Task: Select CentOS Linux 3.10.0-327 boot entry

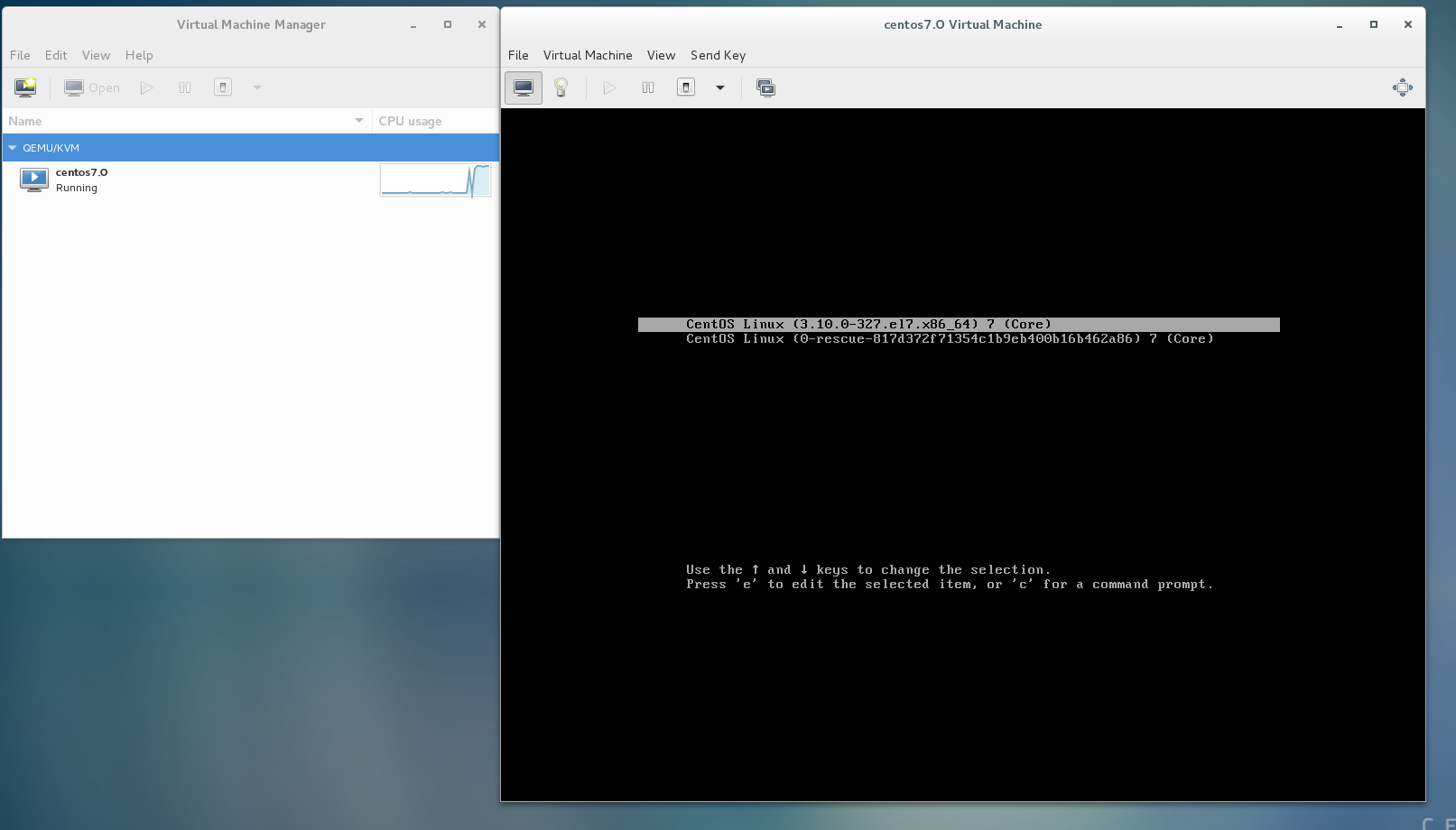Action: [x=959, y=325]
